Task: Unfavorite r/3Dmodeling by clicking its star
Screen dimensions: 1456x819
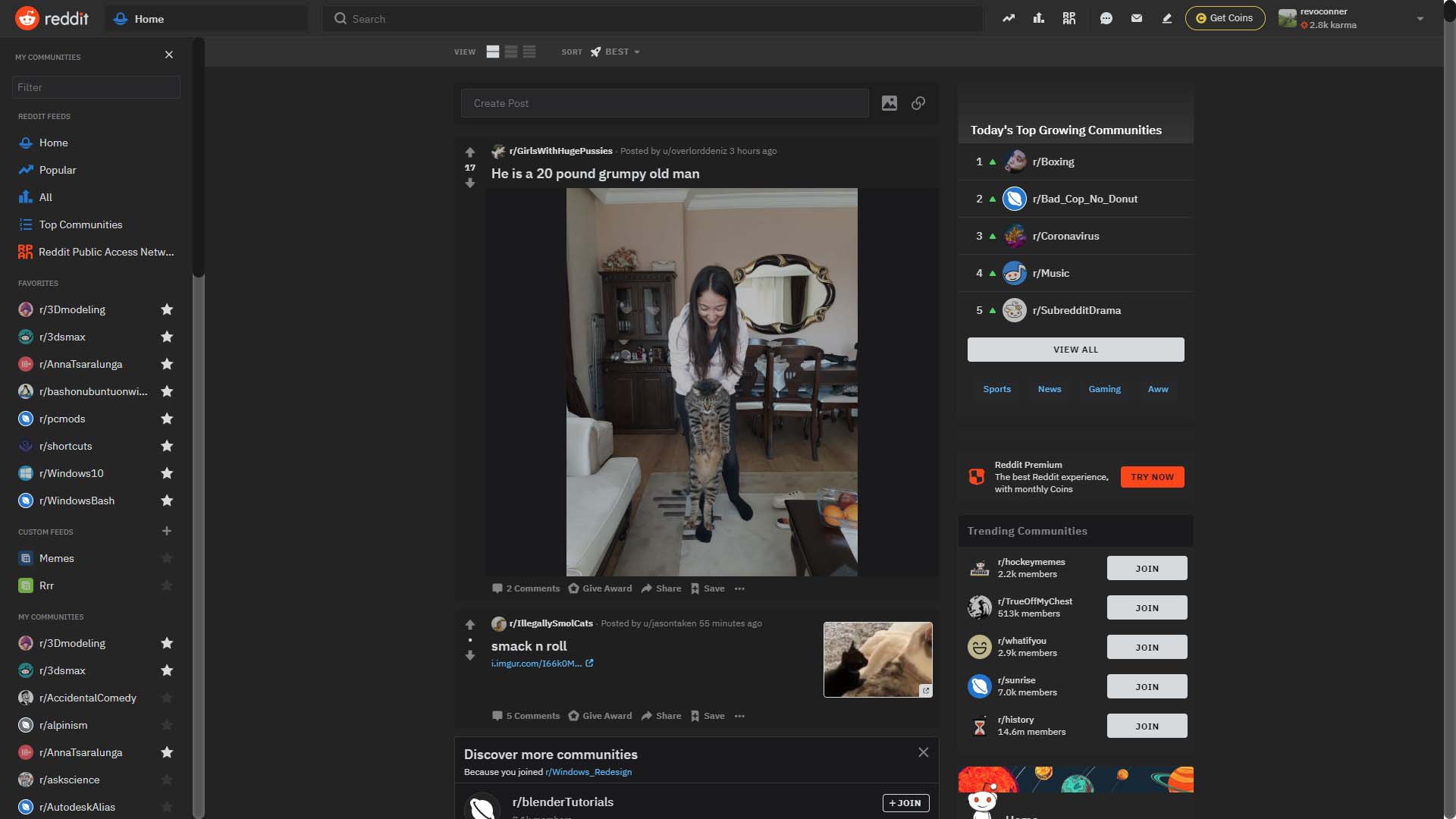Action: [x=167, y=309]
